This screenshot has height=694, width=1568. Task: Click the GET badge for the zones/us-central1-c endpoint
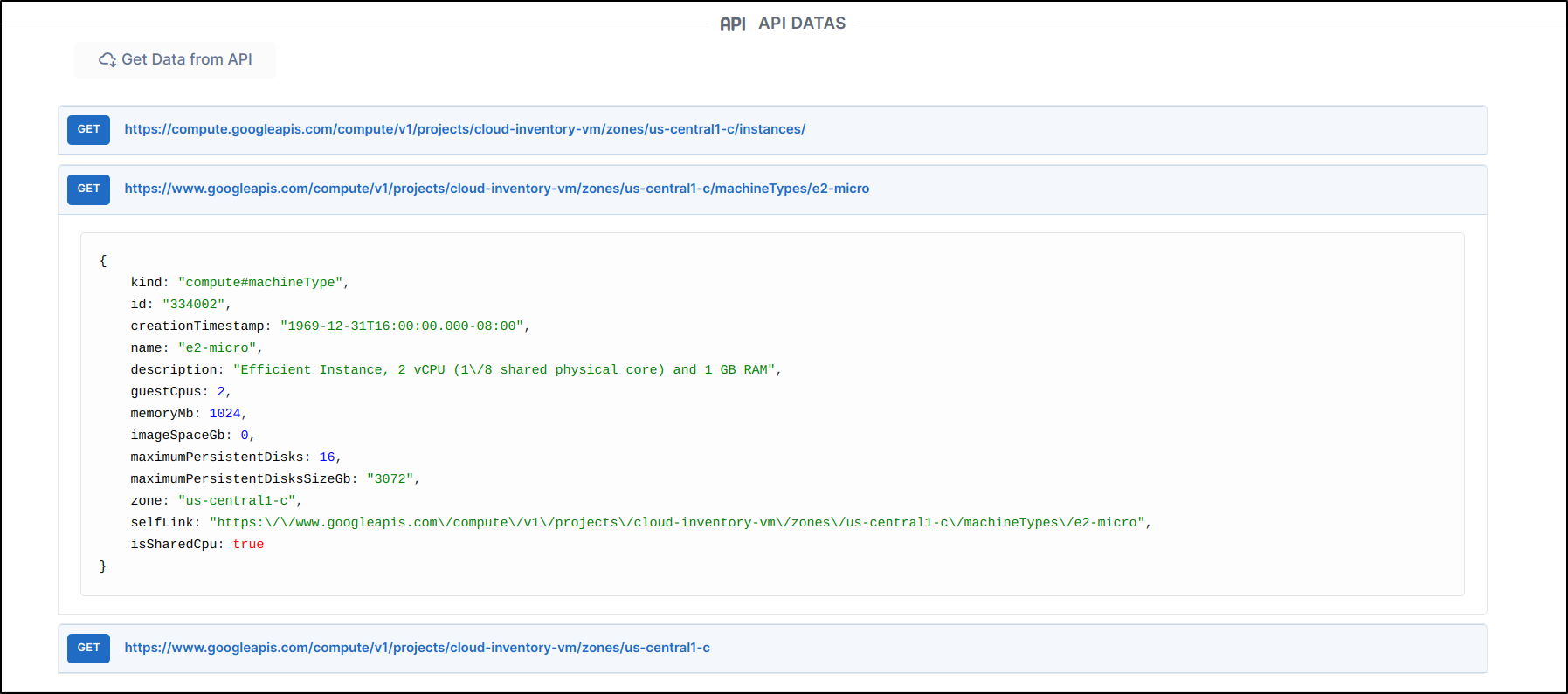[88, 648]
